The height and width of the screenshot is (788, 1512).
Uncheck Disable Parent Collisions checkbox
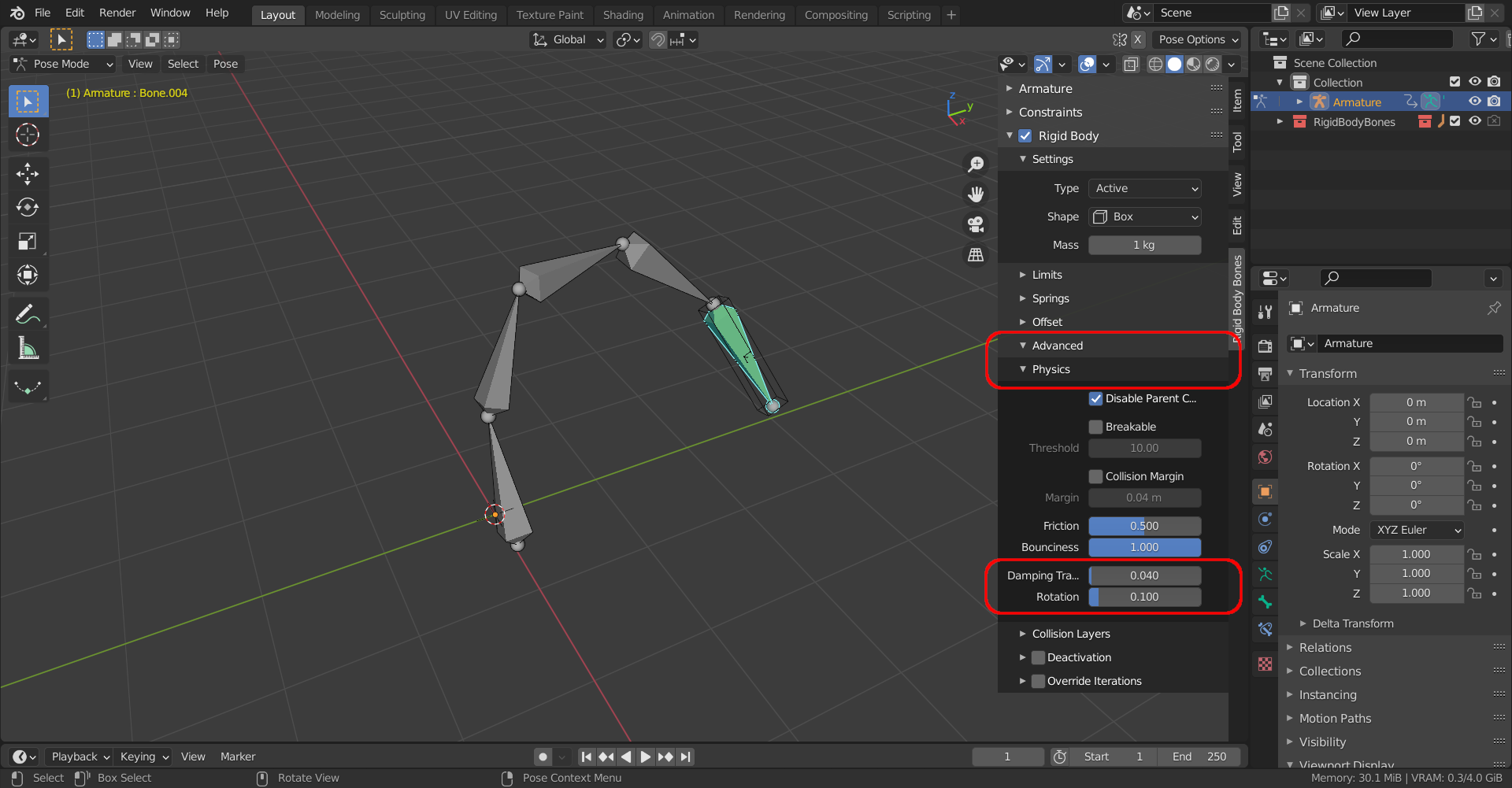point(1095,398)
